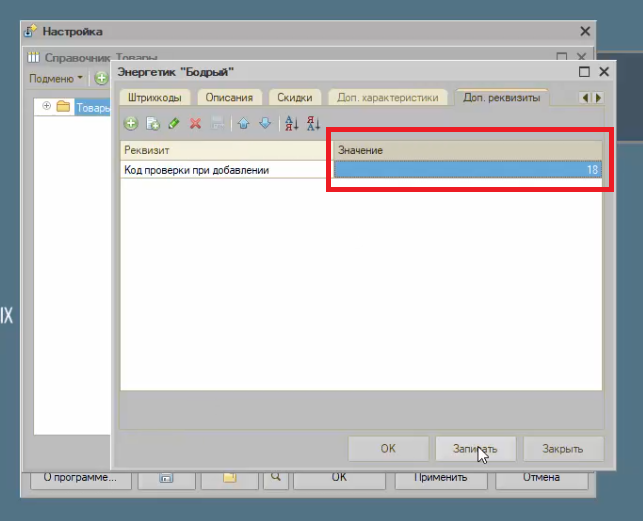This screenshot has width=643, height=521.
Task: Open the Подменю dropdown menu
Action: click(x=56, y=78)
